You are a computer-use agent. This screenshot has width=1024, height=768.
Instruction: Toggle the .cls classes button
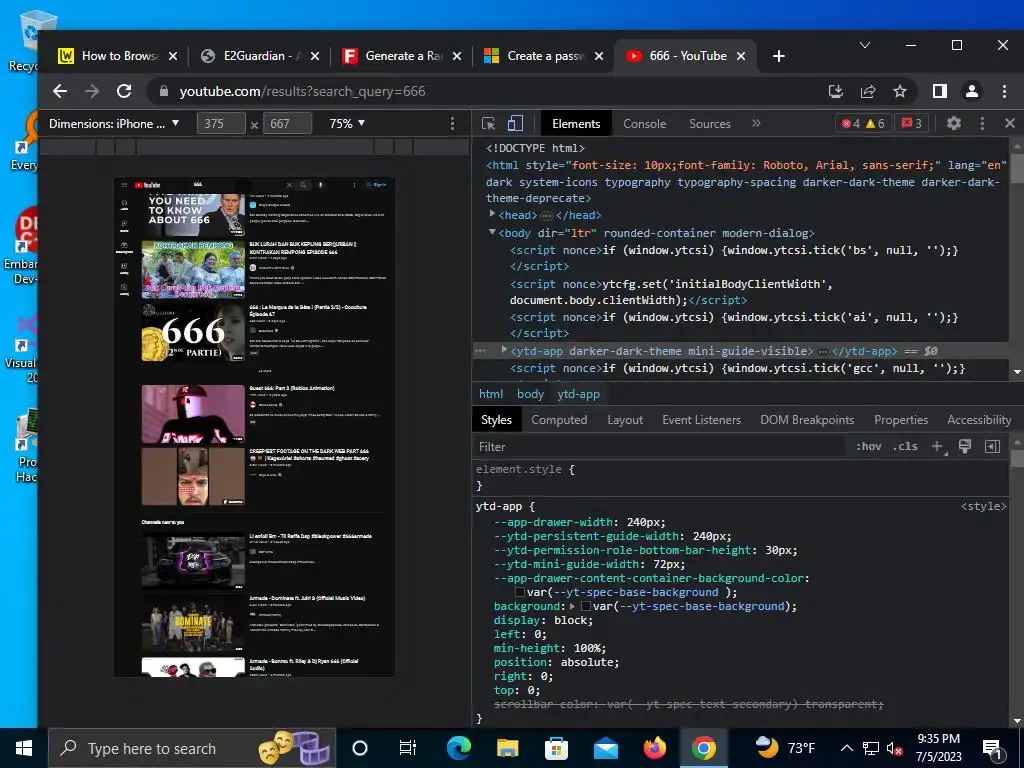905,447
